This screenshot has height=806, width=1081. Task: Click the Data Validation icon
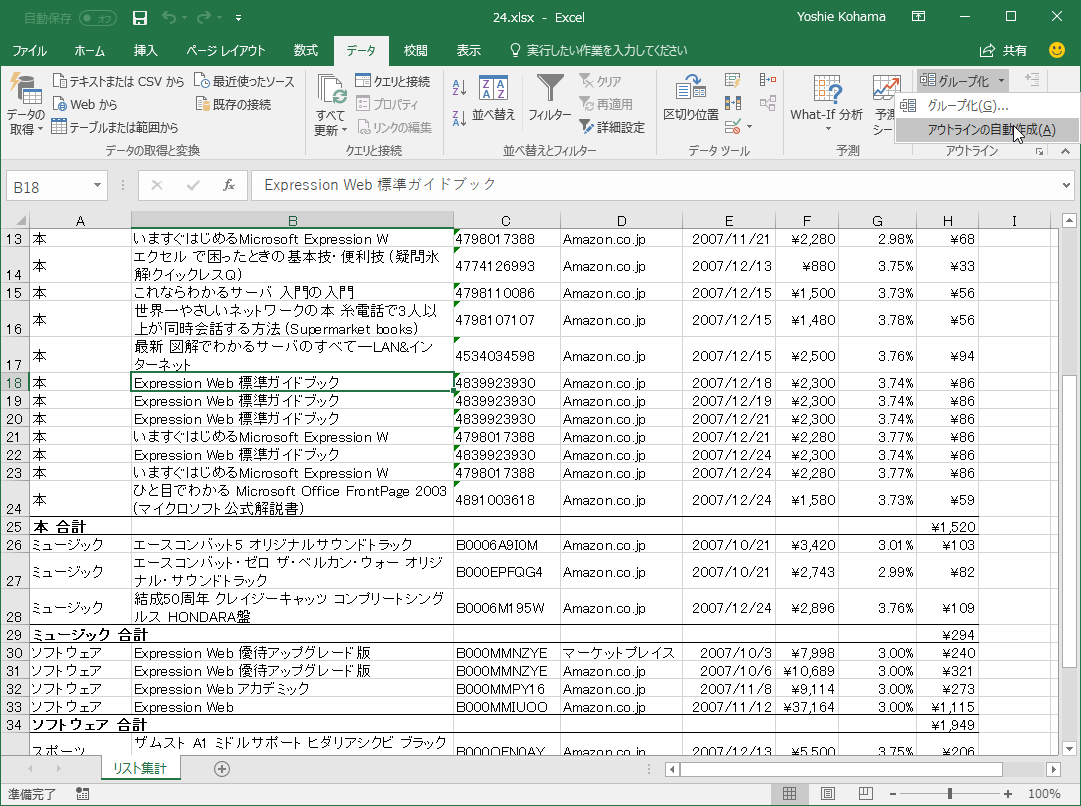(732, 126)
